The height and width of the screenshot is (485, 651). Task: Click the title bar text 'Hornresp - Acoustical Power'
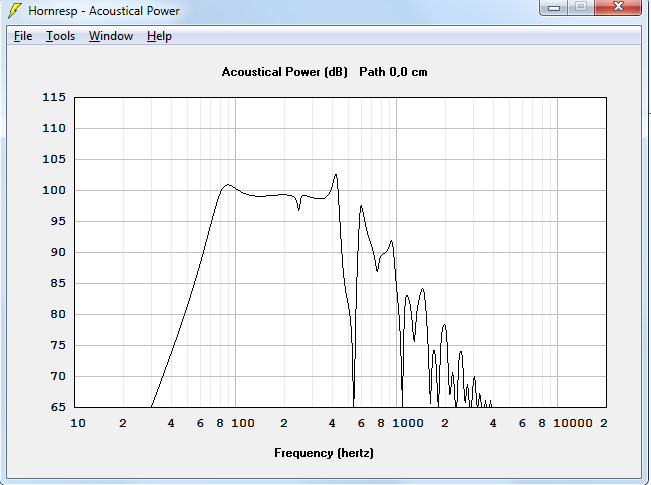coord(104,11)
